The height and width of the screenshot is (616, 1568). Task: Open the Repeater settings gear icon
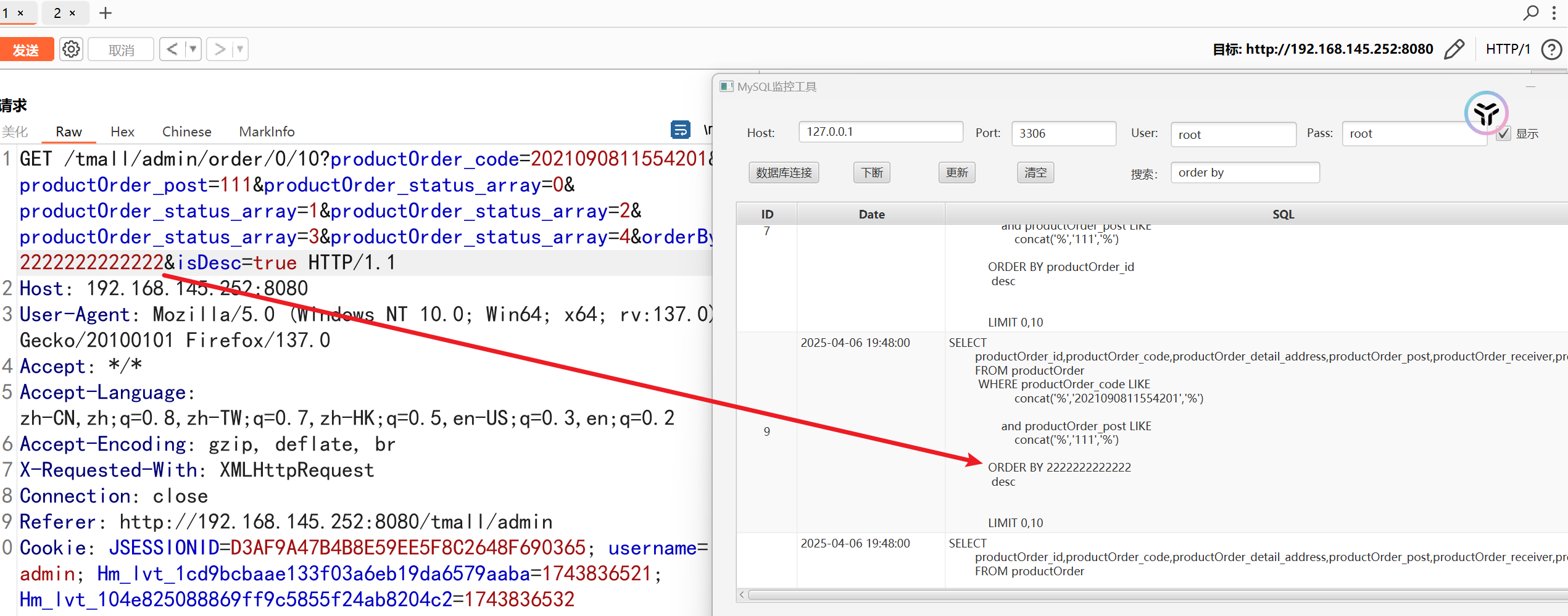(x=71, y=49)
